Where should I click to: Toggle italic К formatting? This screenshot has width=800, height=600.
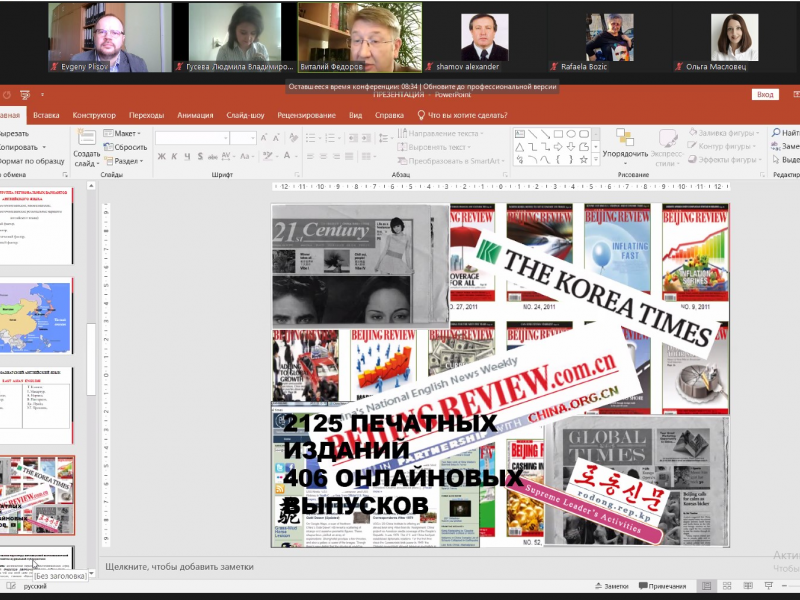(x=173, y=156)
